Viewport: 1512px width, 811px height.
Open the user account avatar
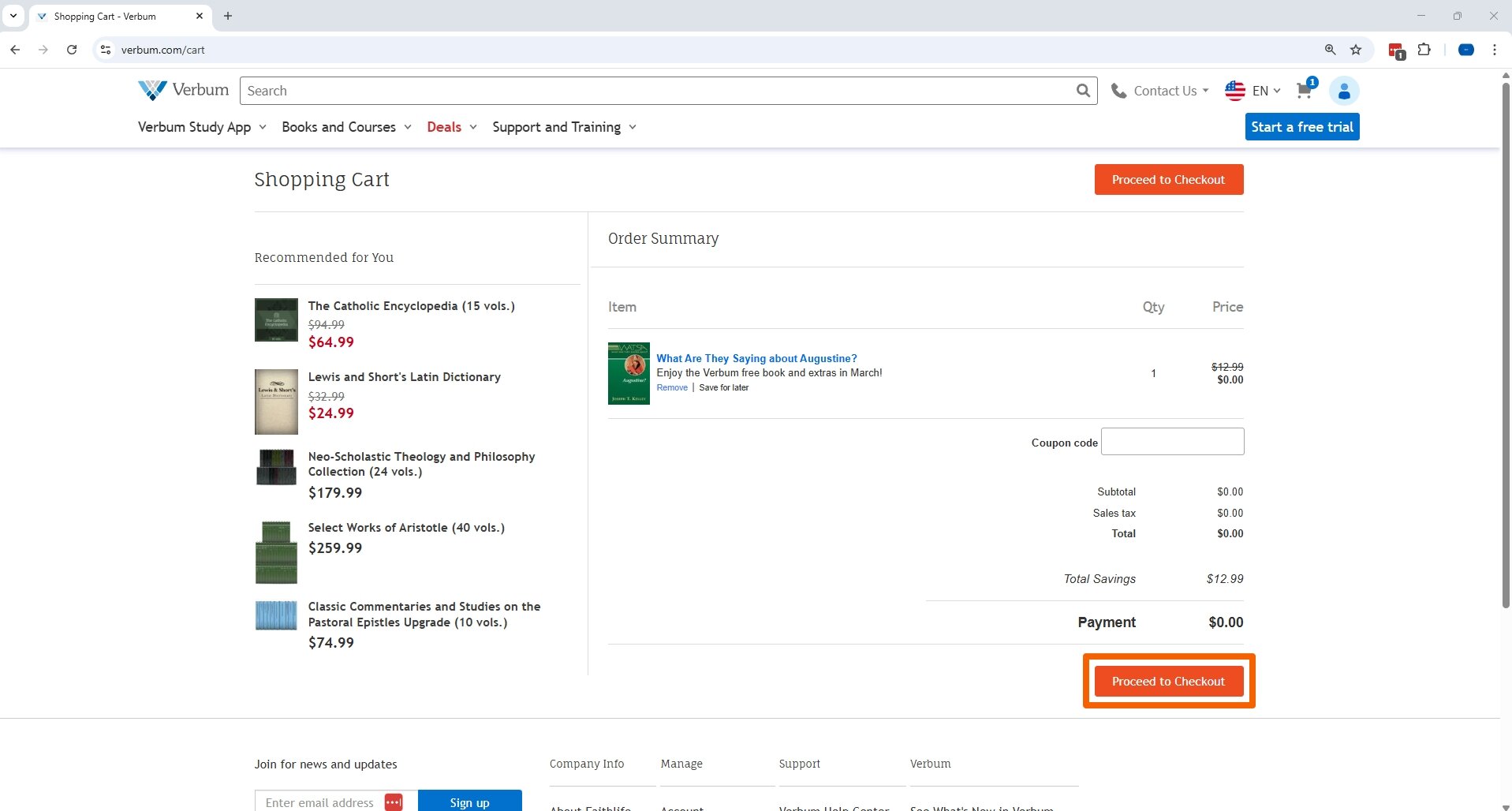tap(1344, 91)
